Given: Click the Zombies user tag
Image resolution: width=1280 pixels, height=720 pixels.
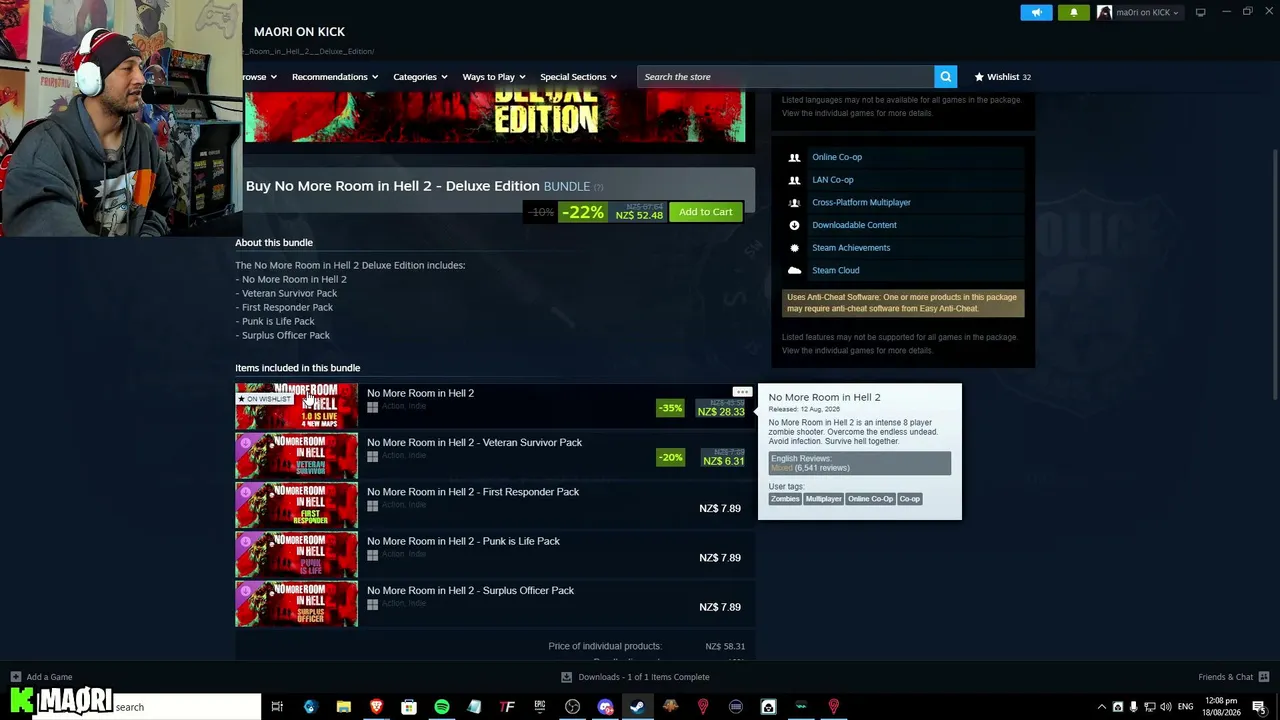Looking at the screenshot, I should (785, 499).
